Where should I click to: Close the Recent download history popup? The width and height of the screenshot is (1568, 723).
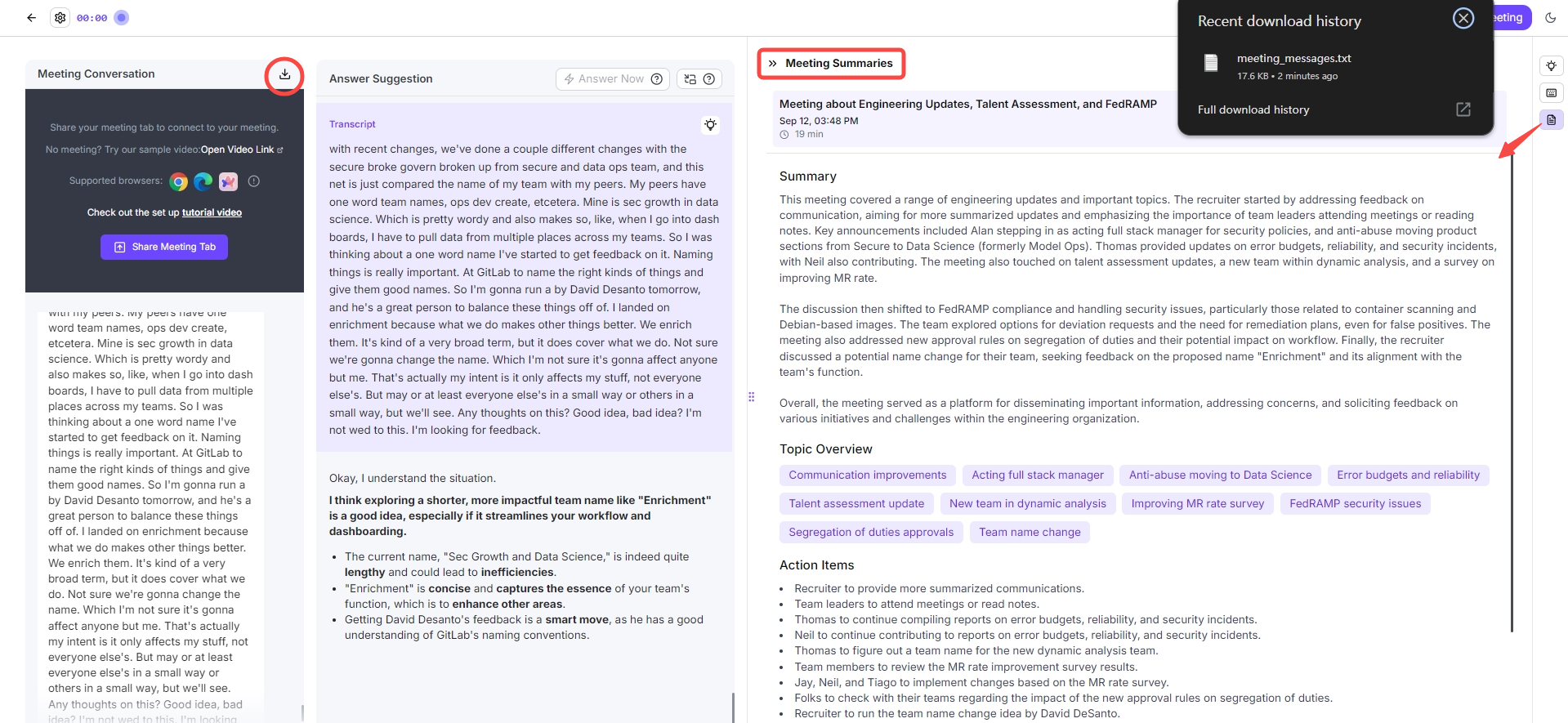point(1463,19)
